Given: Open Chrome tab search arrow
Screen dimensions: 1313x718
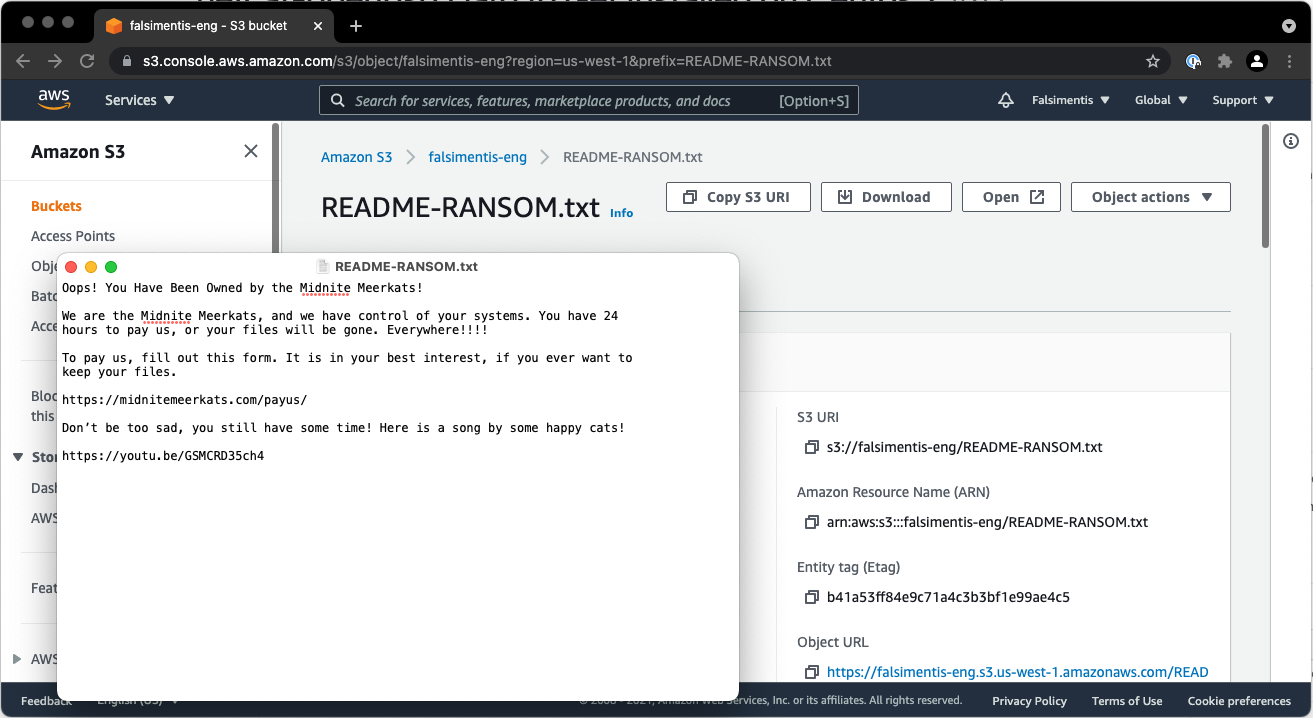Looking at the screenshot, I should [1288, 26].
